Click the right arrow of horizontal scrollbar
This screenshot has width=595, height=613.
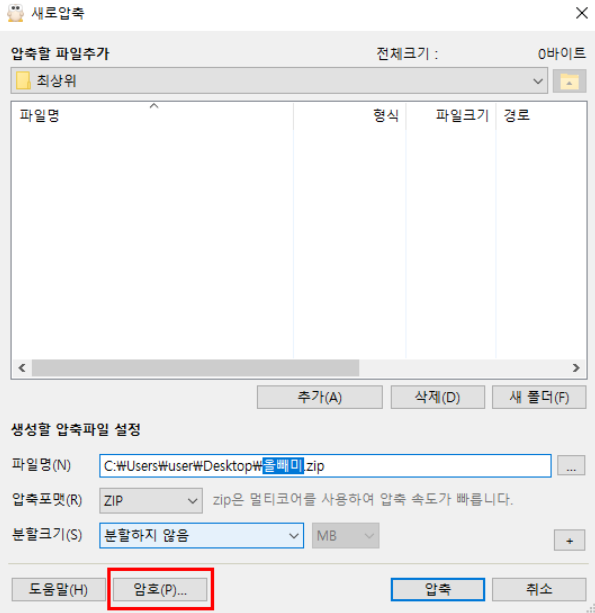pos(576,368)
